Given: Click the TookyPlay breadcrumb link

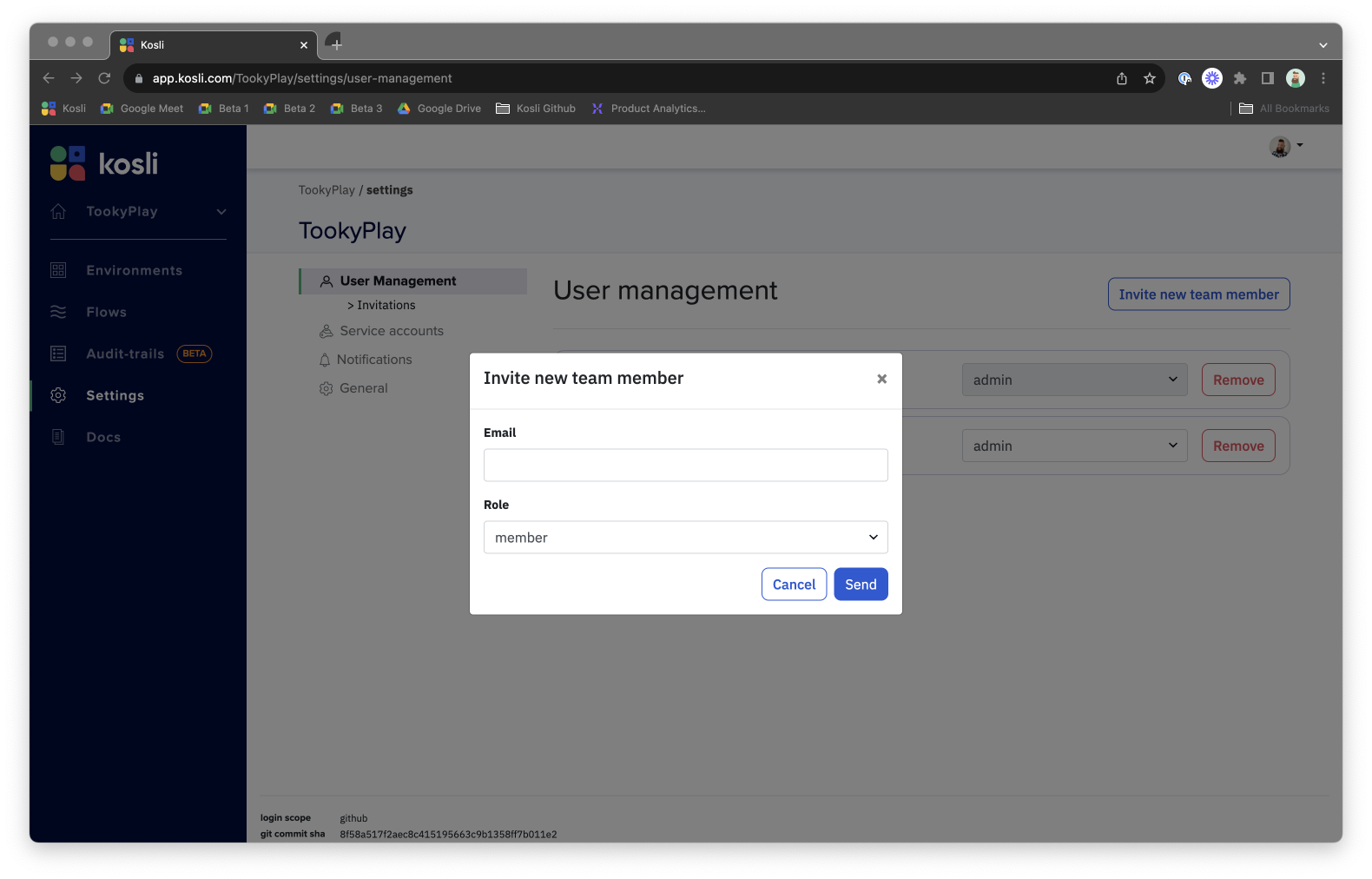Looking at the screenshot, I should 327,190.
